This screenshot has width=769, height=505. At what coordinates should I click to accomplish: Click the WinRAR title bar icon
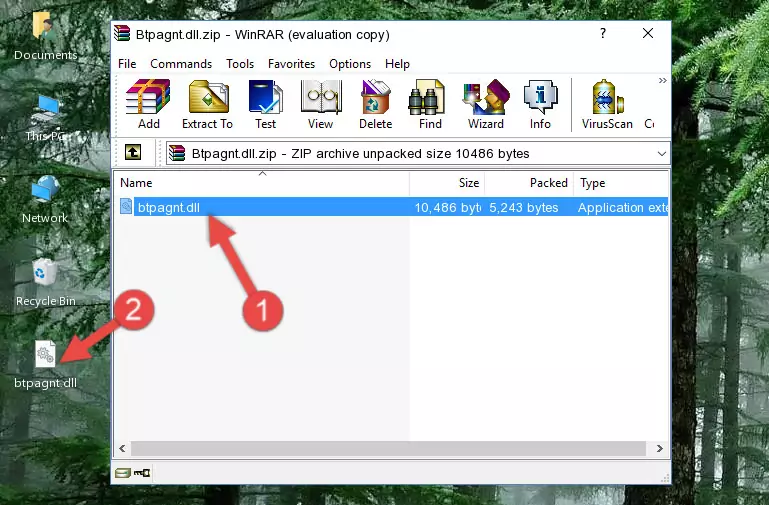click(122, 33)
